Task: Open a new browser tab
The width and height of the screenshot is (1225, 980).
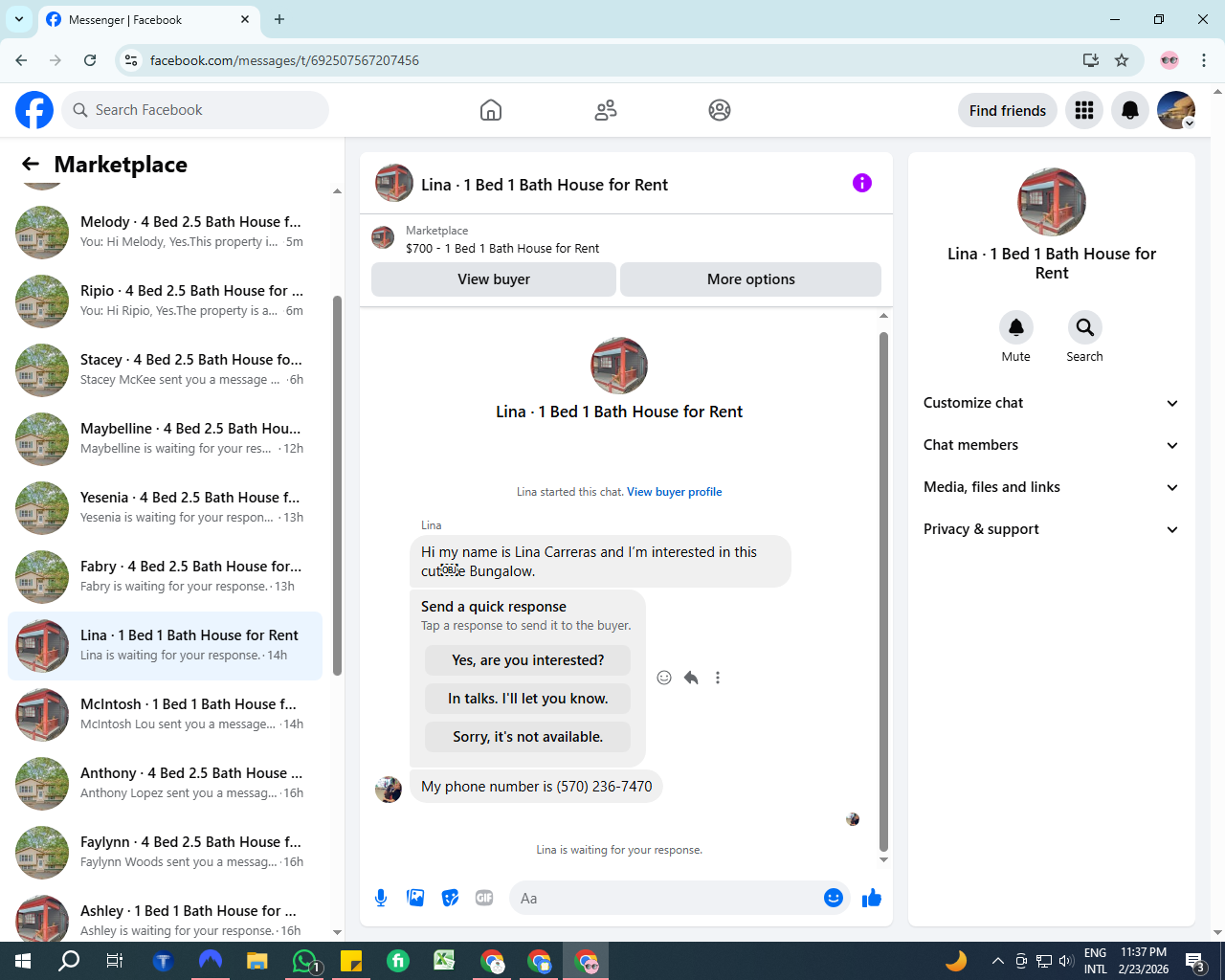Action: 279,19
